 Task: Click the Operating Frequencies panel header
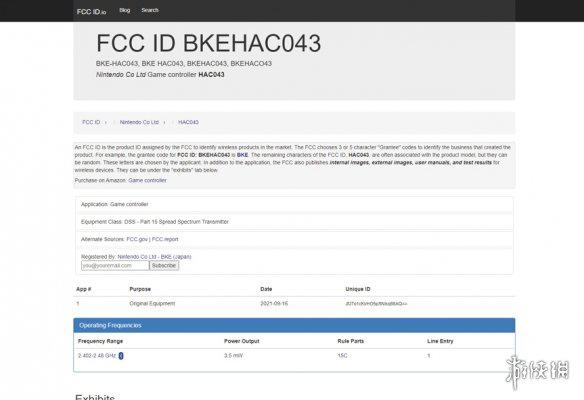(x=294, y=326)
